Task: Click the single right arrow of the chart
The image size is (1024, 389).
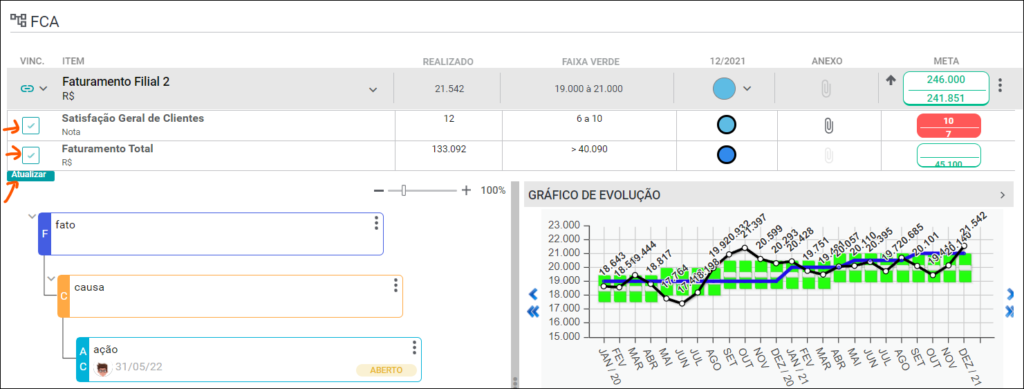Action: [x=1011, y=294]
